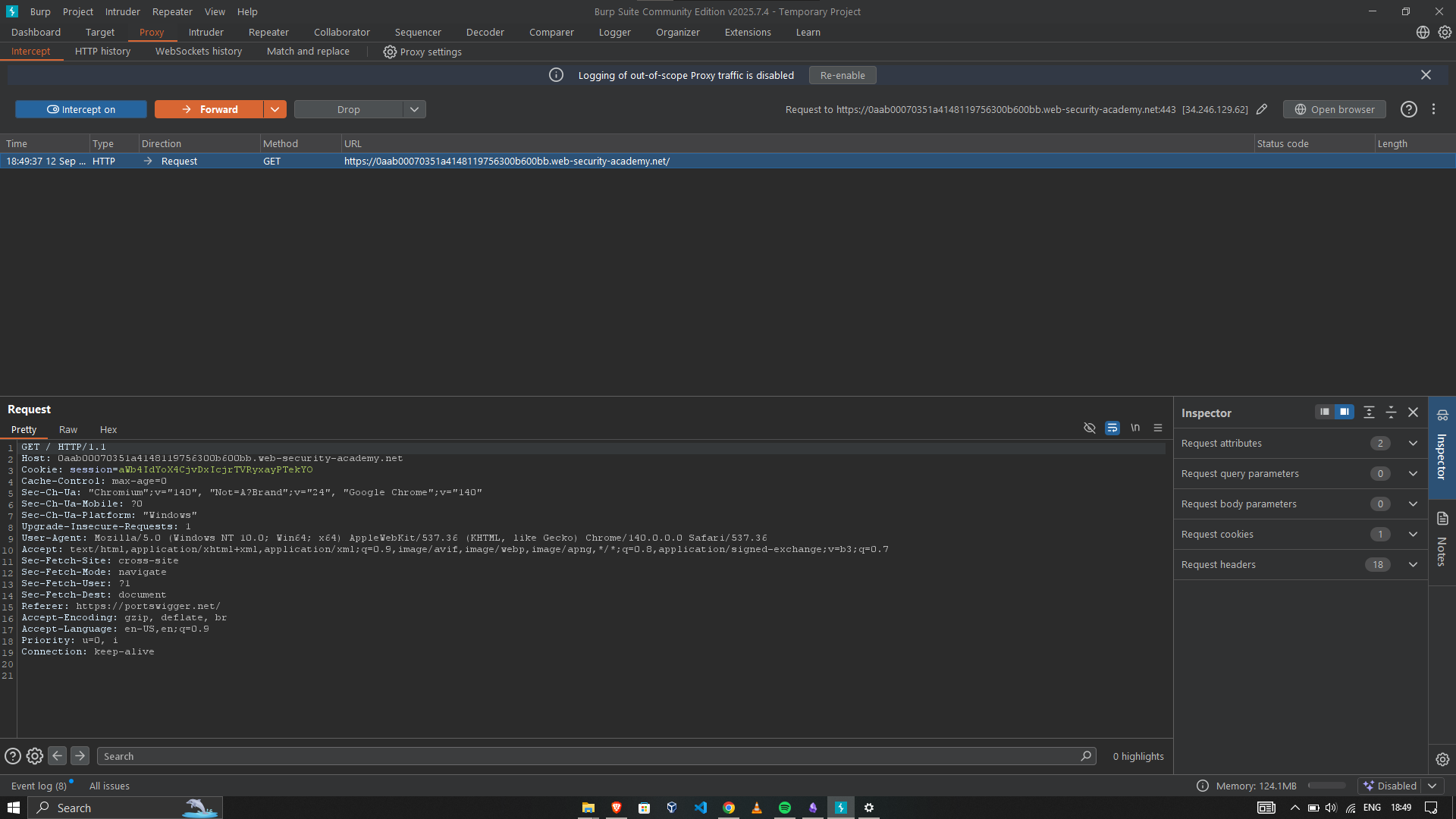Dismiss the out-of-scope logging notice

click(1426, 75)
